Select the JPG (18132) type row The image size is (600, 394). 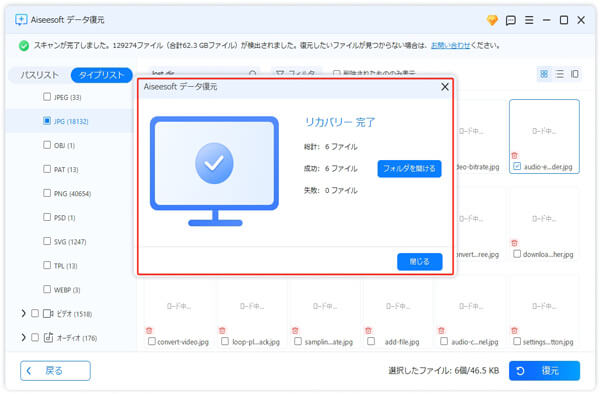click(71, 121)
